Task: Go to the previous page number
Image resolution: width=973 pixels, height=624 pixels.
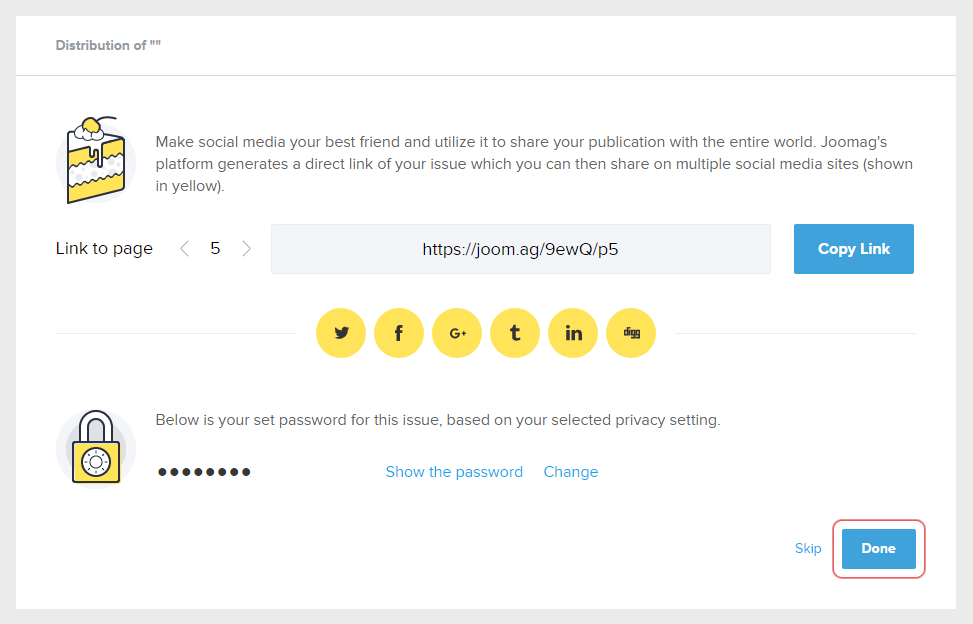Action: pos(184,249)
